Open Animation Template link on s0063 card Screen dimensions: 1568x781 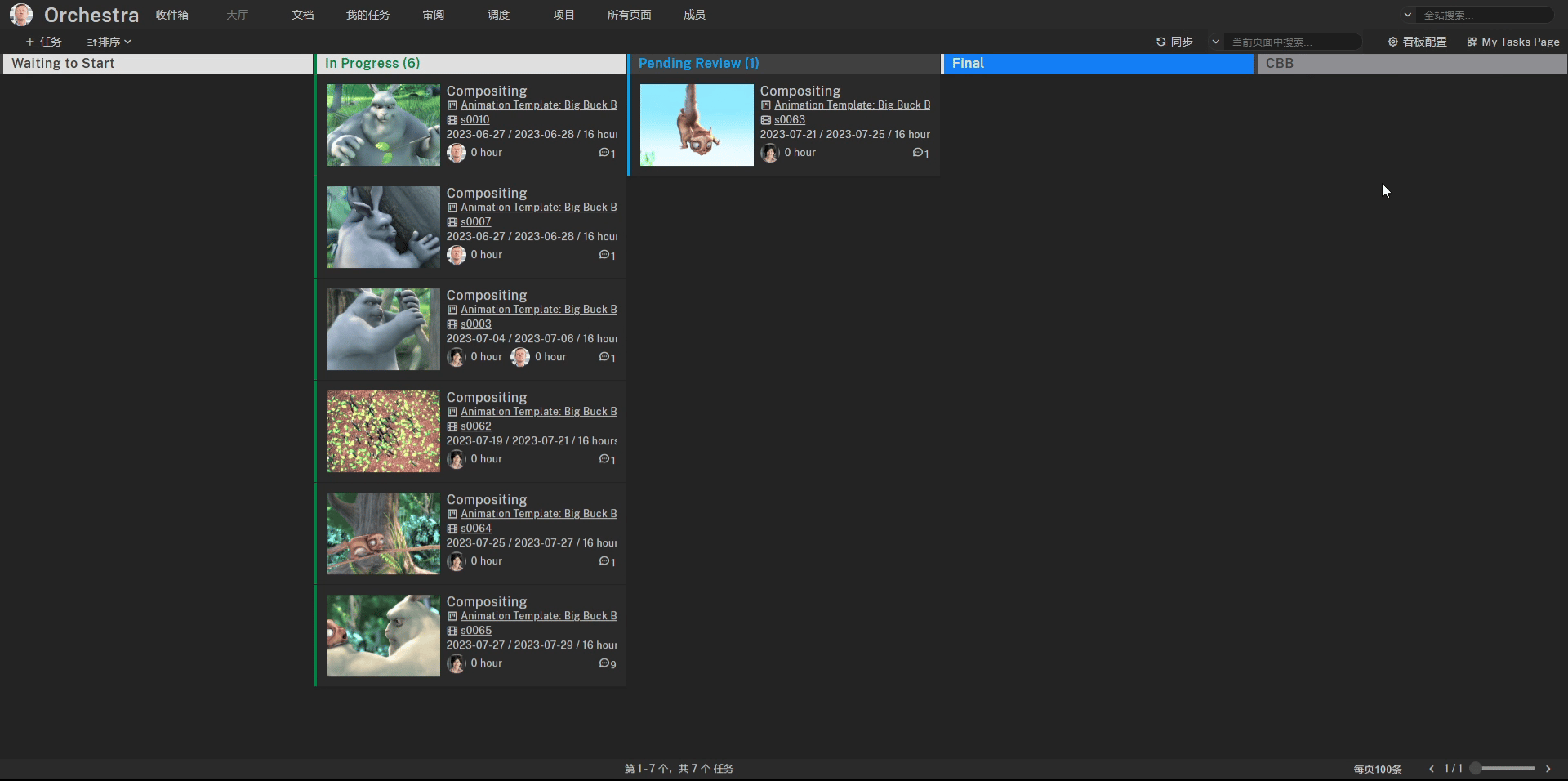tap(853, 105)
